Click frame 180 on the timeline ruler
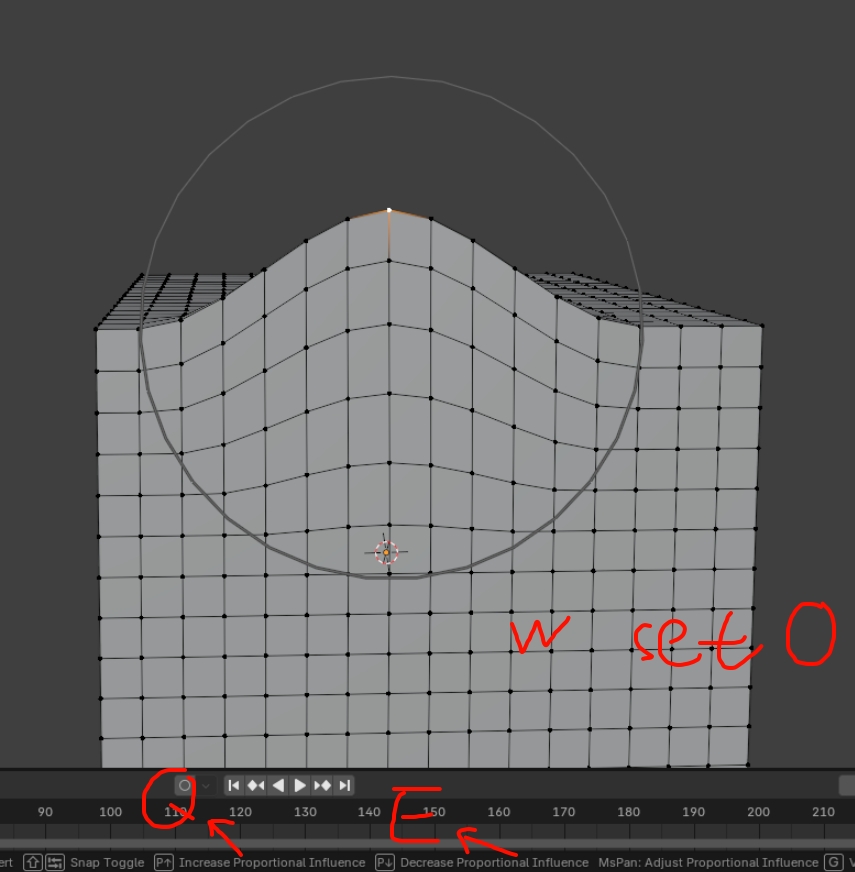The height and width of the screenshot is (872, 855). pos(629,812)
